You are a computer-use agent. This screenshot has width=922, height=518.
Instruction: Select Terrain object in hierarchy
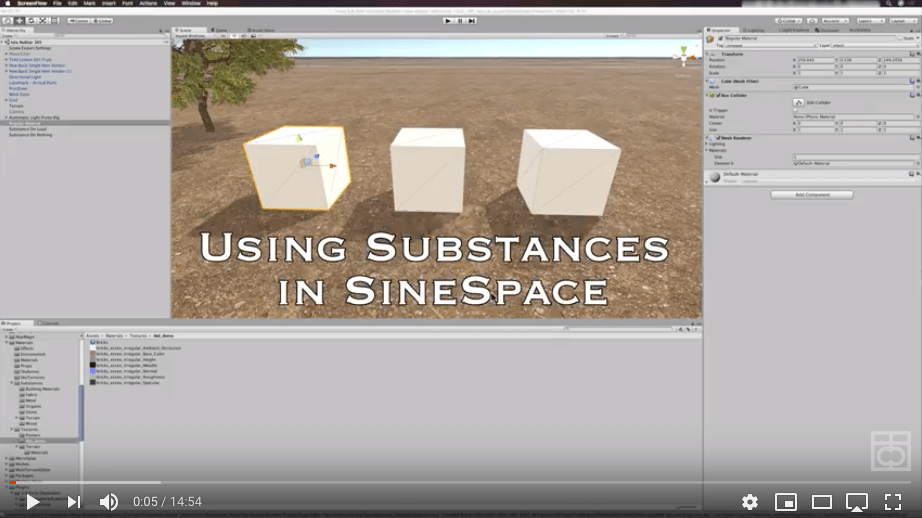tap(16, 106)
